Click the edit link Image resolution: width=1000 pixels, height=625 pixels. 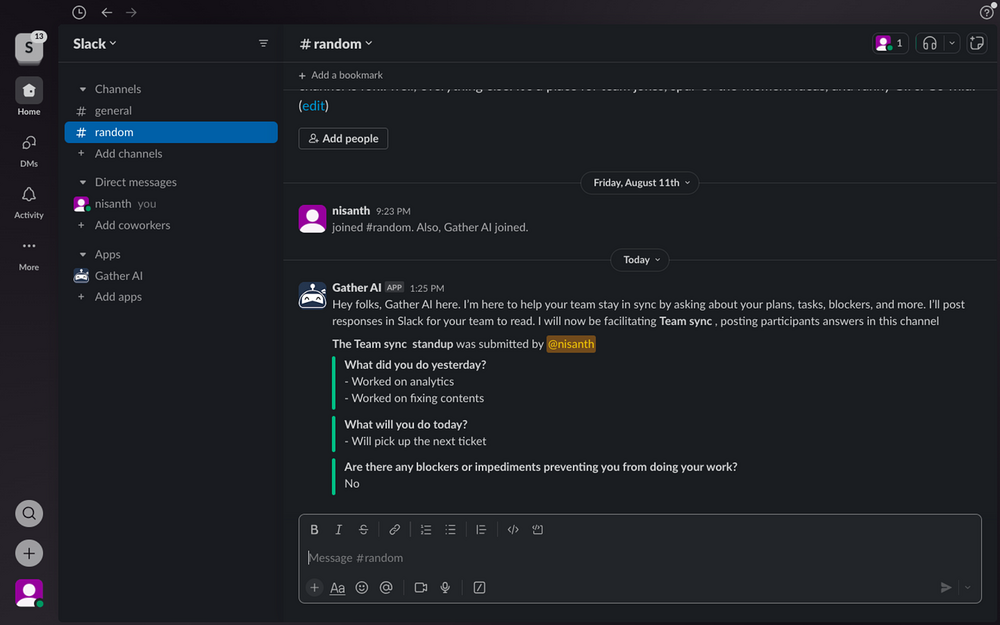[x=313, y=106]
